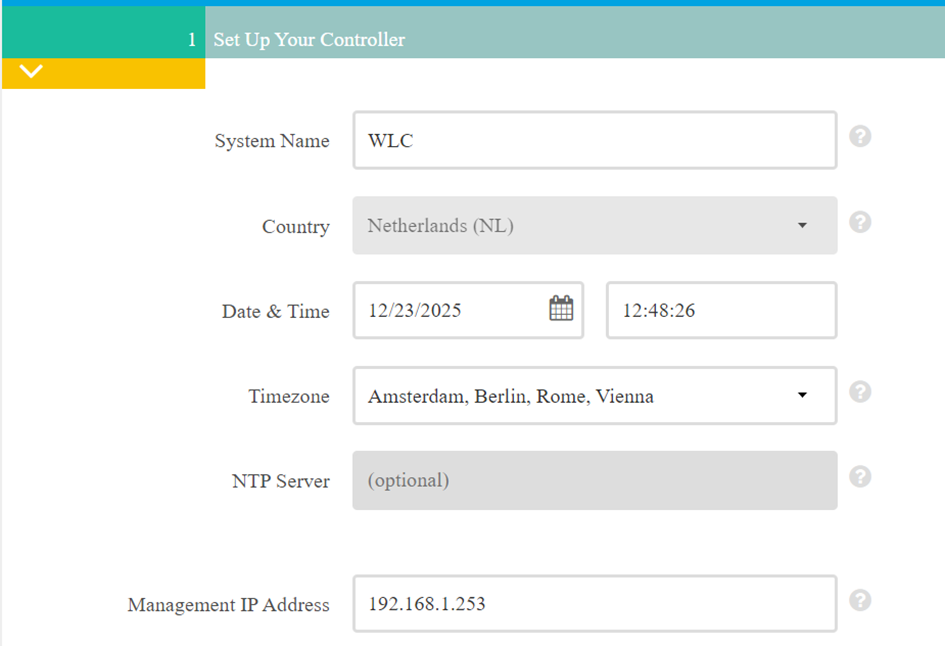Open the help tooltip for Country

click(860, 222)
